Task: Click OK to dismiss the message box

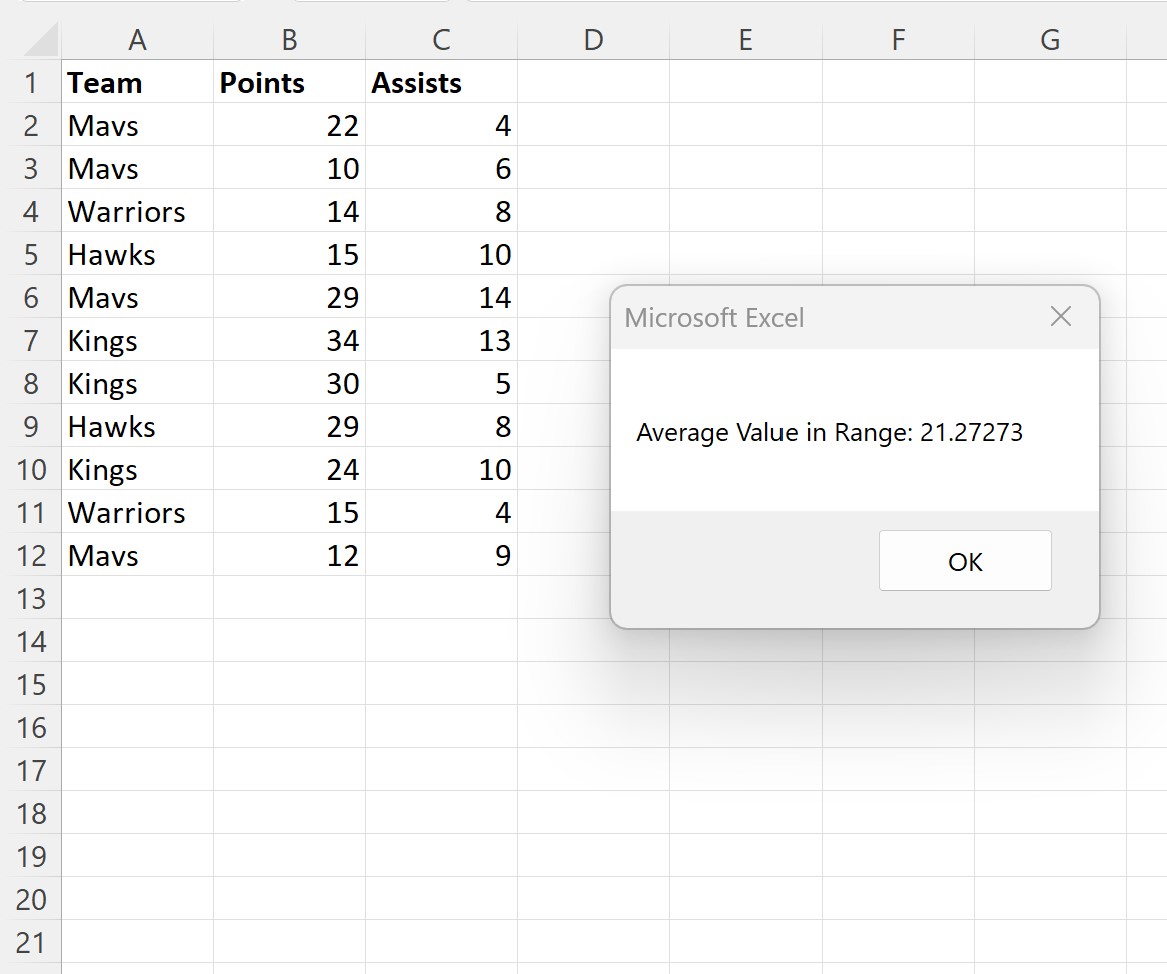Action: click(x=963, y=561)
